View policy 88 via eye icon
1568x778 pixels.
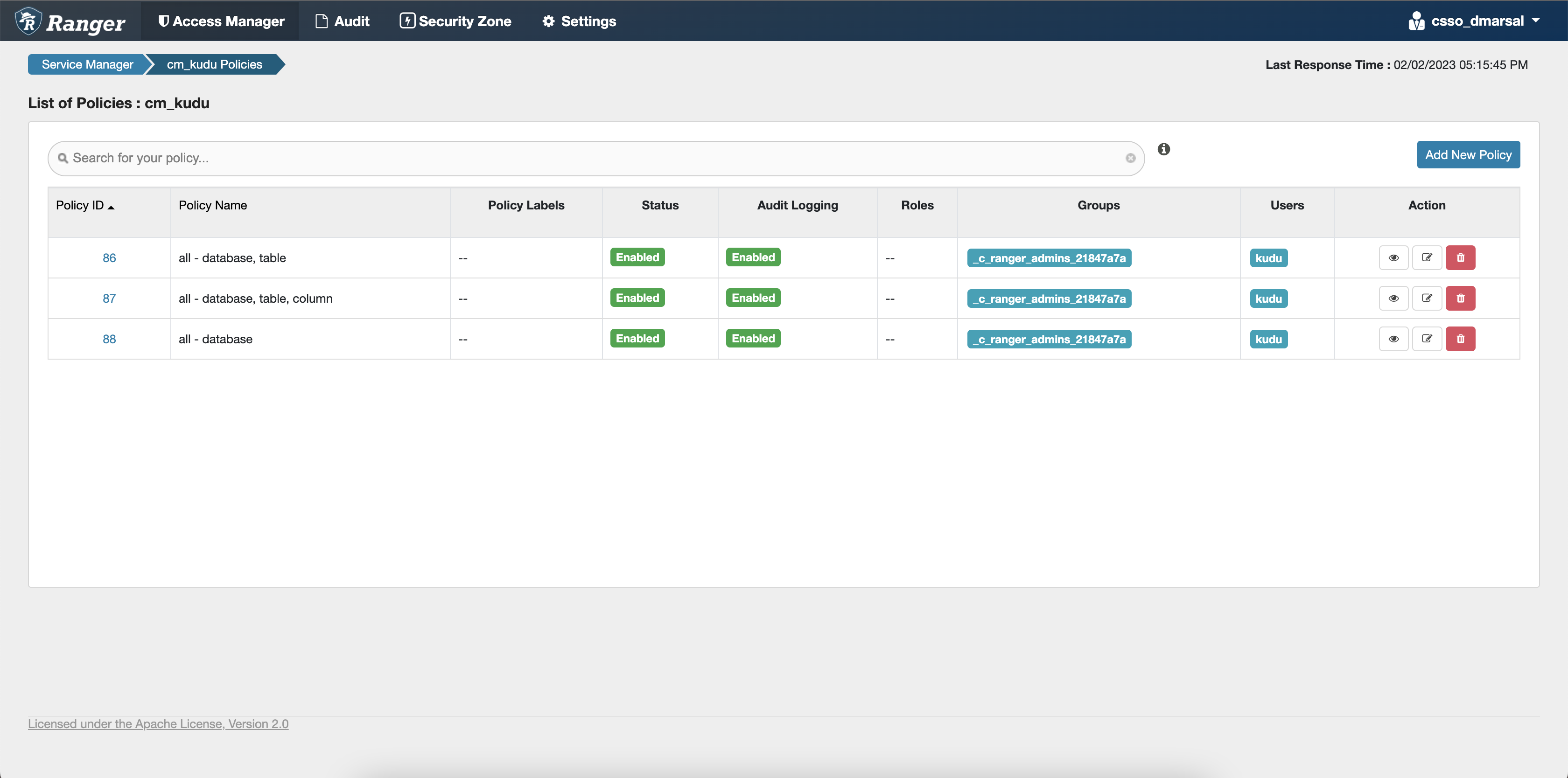pyautogui.click(x=1393, y=339)
